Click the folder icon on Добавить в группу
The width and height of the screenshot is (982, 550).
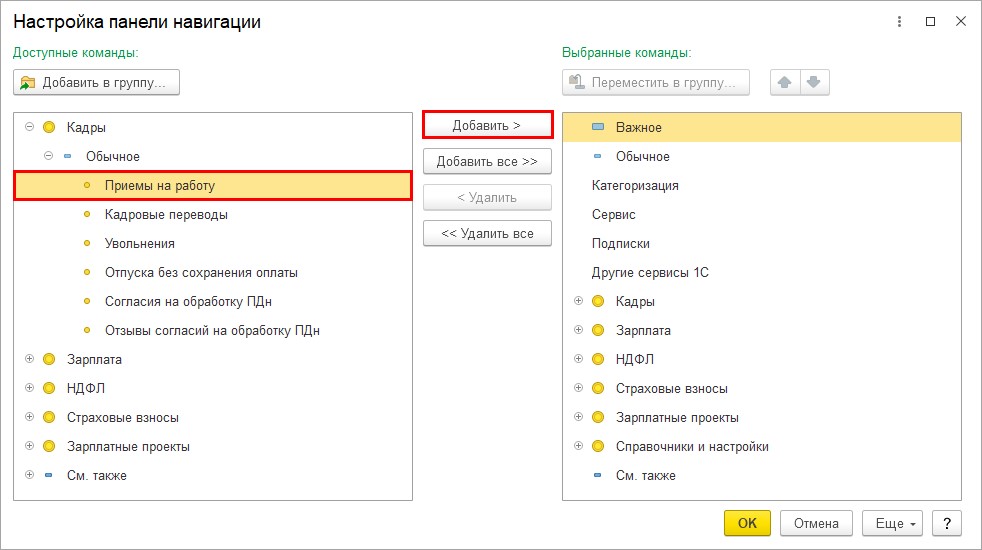[28, 82]
